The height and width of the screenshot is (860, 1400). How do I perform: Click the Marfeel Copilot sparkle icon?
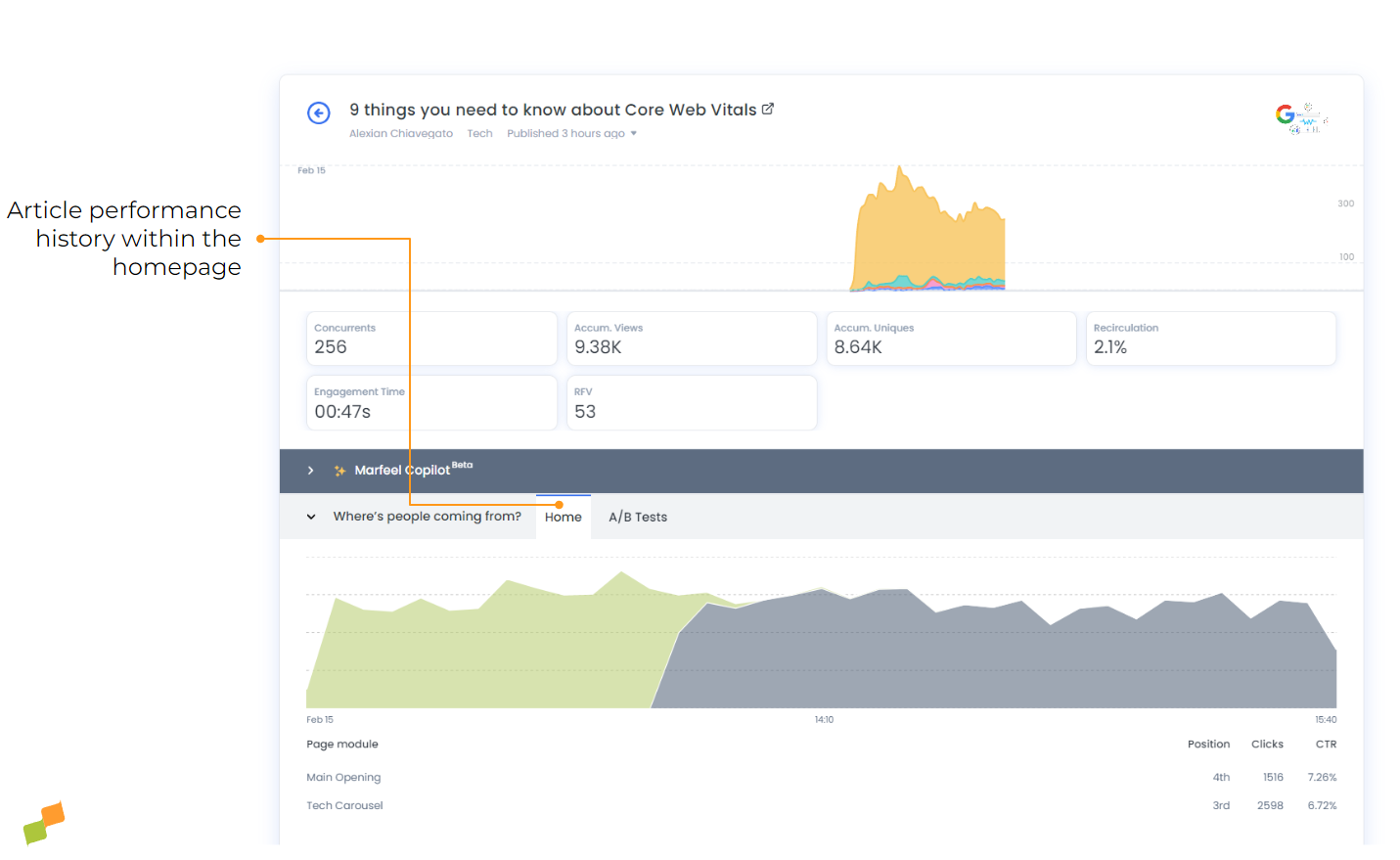339,470
